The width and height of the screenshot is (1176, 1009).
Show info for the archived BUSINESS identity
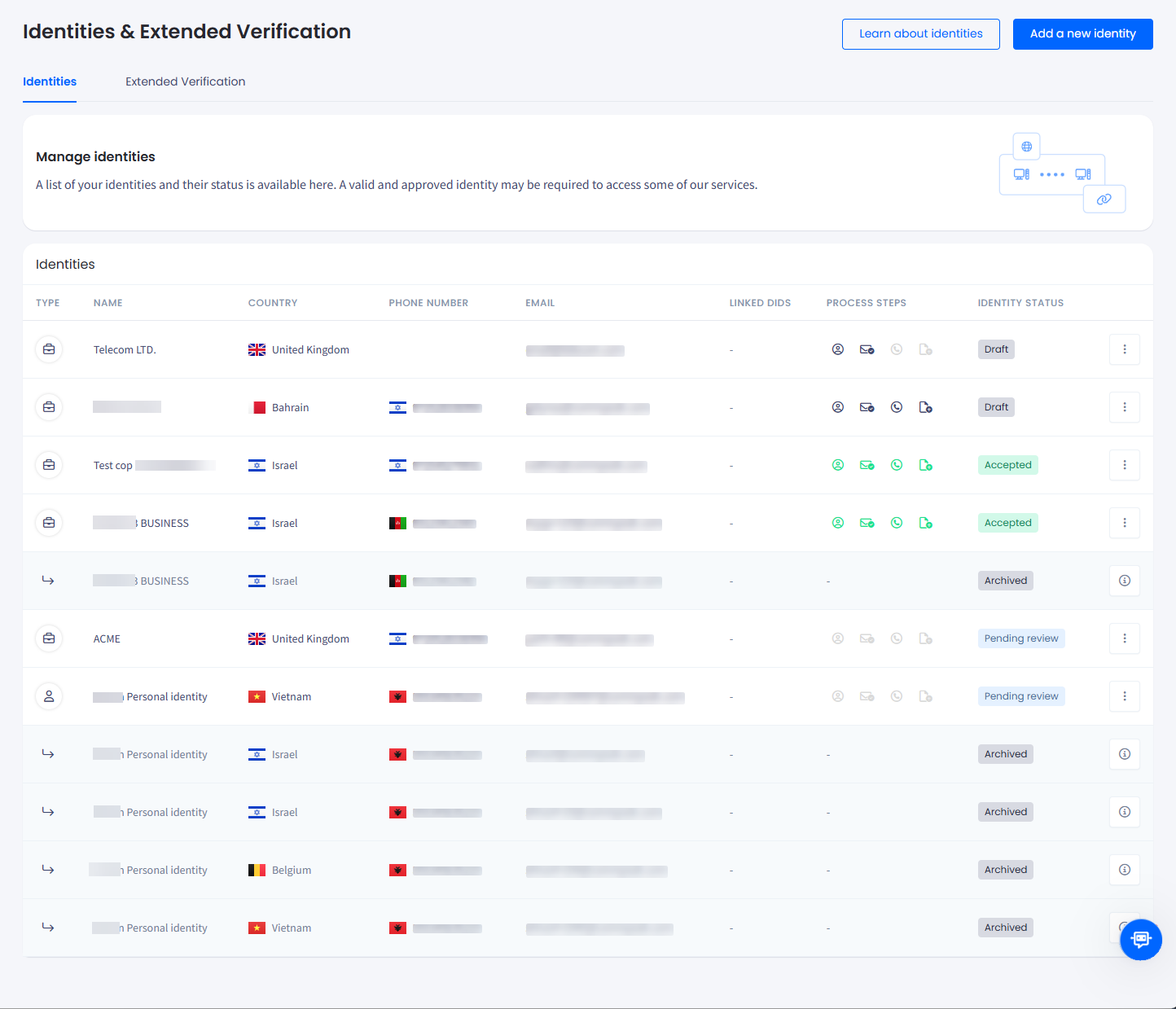(1125, 581)
